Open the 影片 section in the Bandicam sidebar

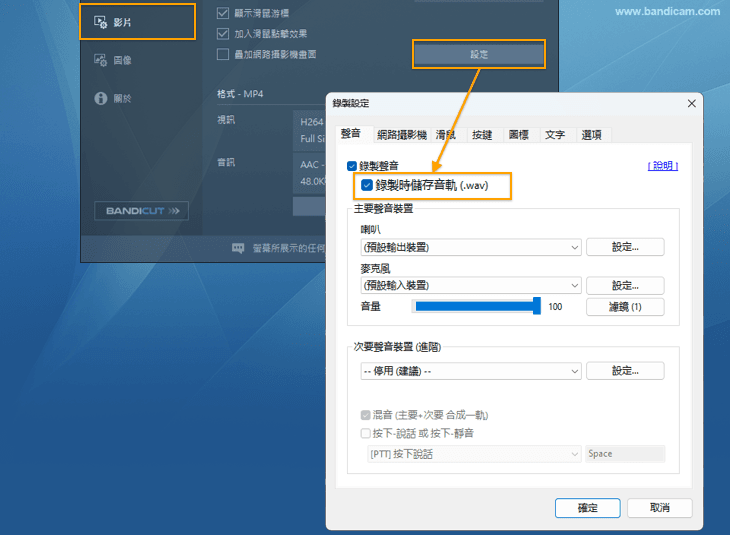coord(137,22)
